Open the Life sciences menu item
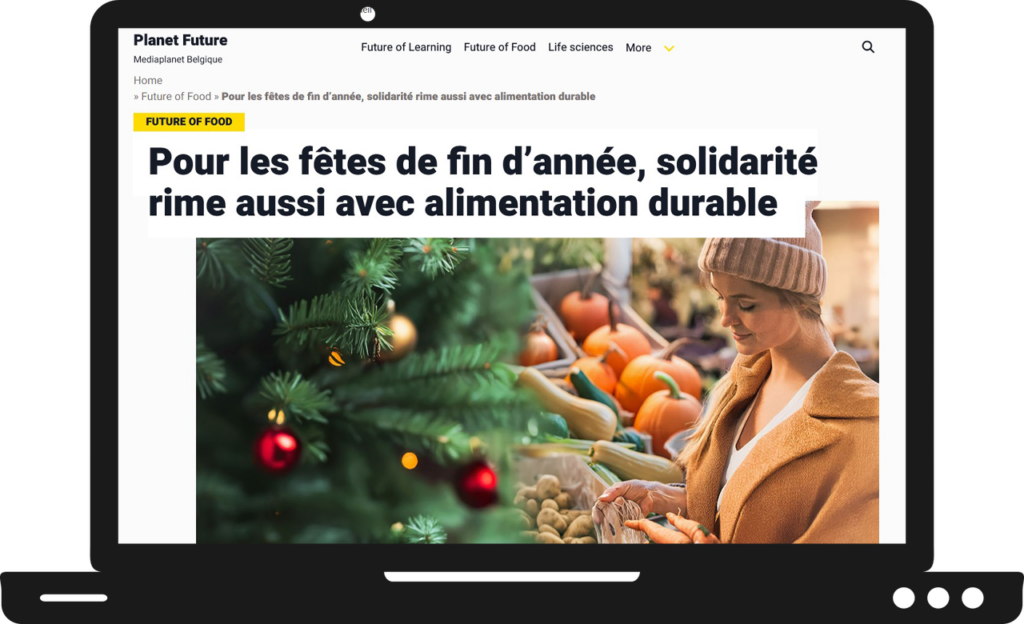 [x=581, y=47]
